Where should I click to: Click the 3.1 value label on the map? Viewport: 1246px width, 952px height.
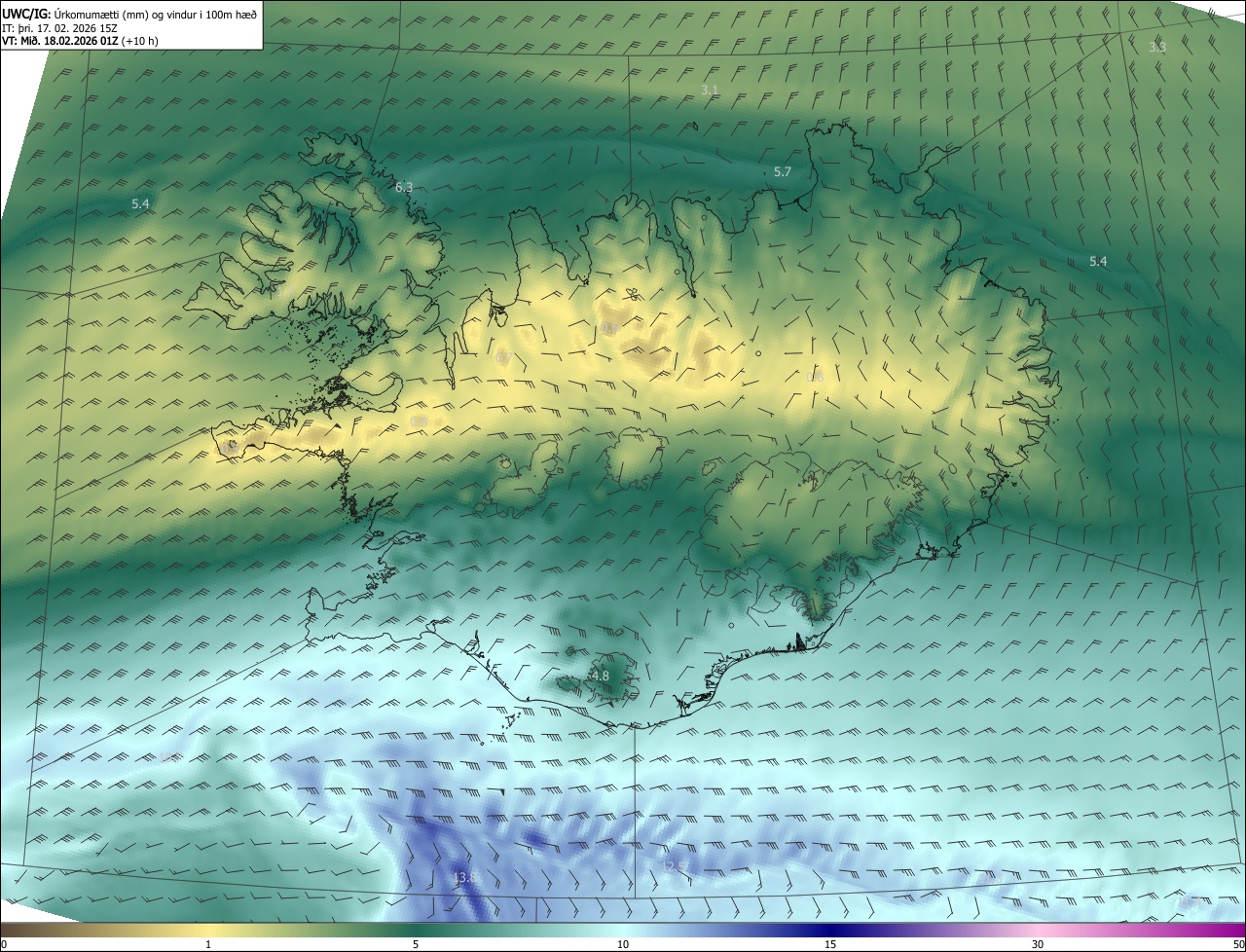710,90
